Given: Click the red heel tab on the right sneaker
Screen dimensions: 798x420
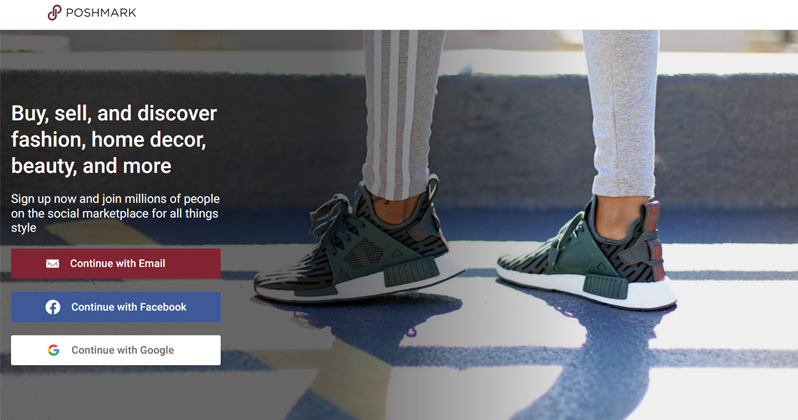Looking at the screenshot, I should pyautogui.click(x=656, y=239).
